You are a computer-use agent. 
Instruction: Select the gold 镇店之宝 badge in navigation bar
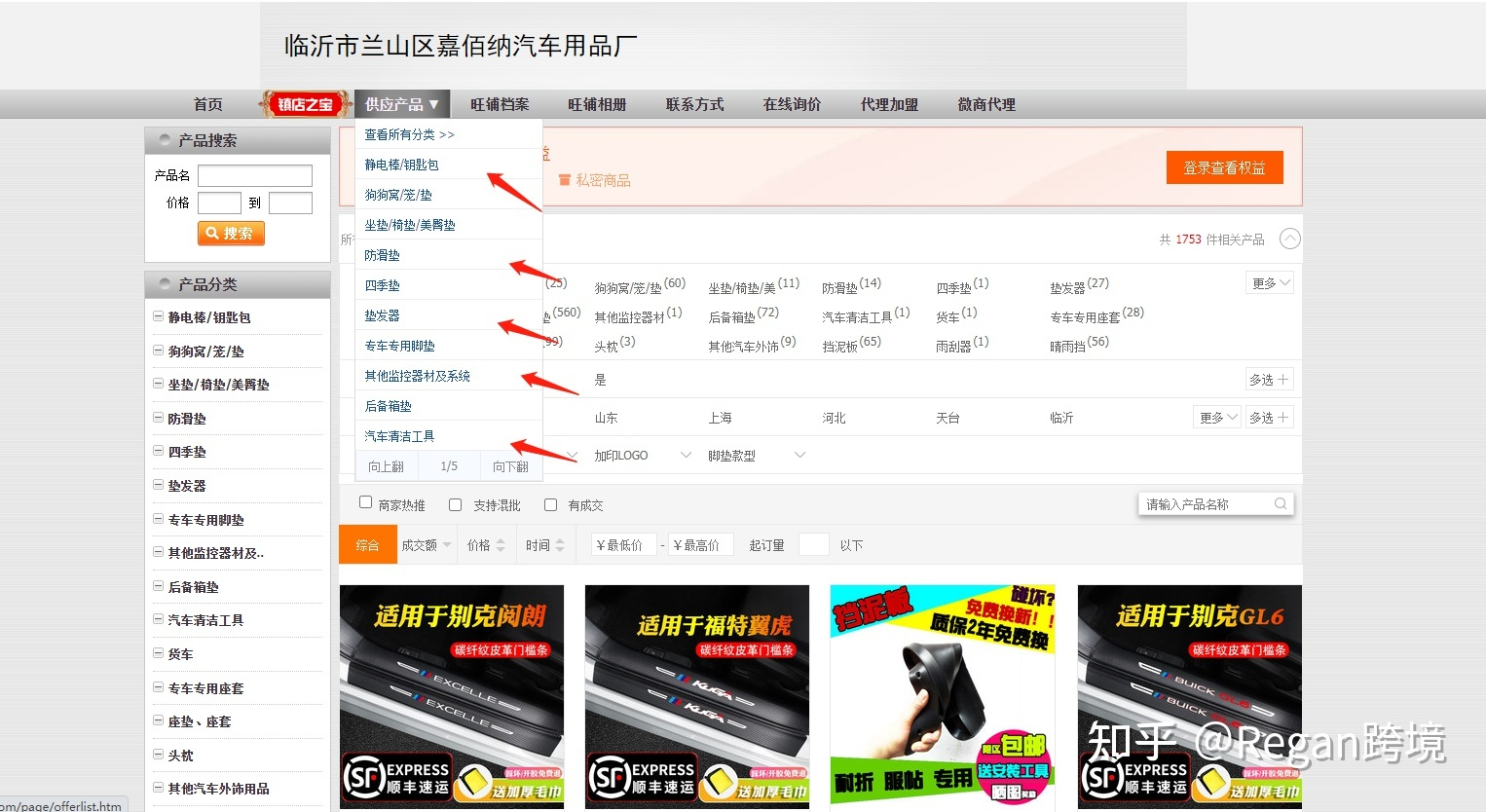(305, 103)
